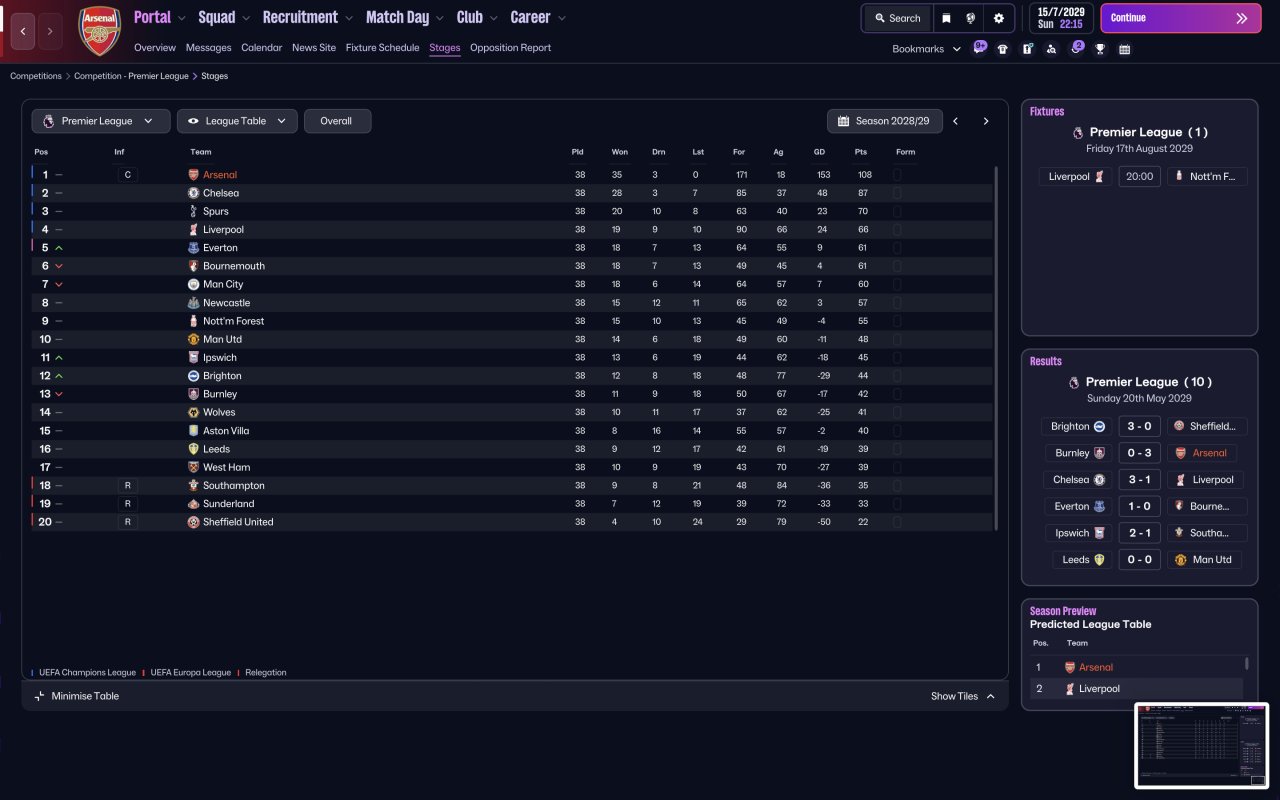Click Southampton's R relegation info badge

pos(127,485)
